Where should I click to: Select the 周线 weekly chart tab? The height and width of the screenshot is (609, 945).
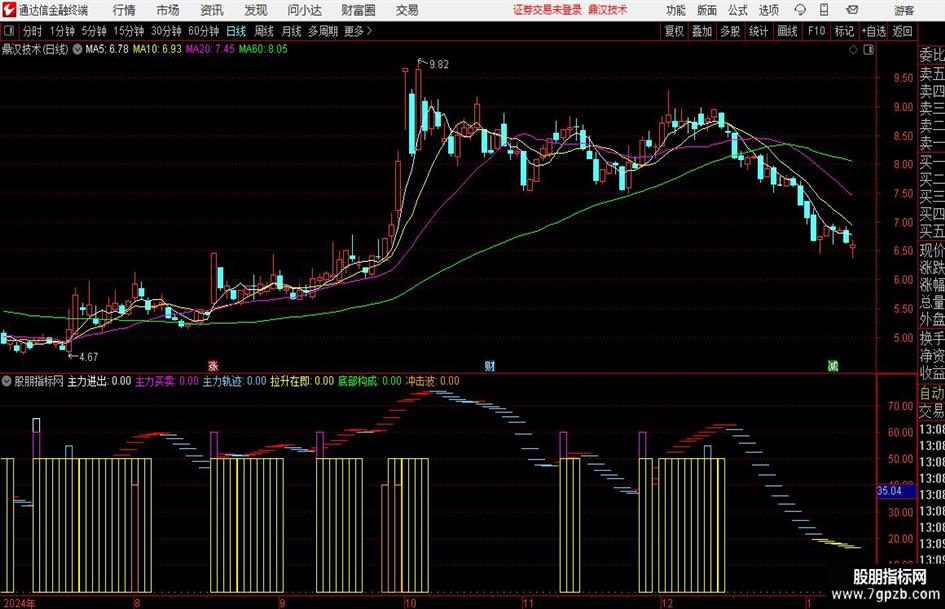coord(263,31)
